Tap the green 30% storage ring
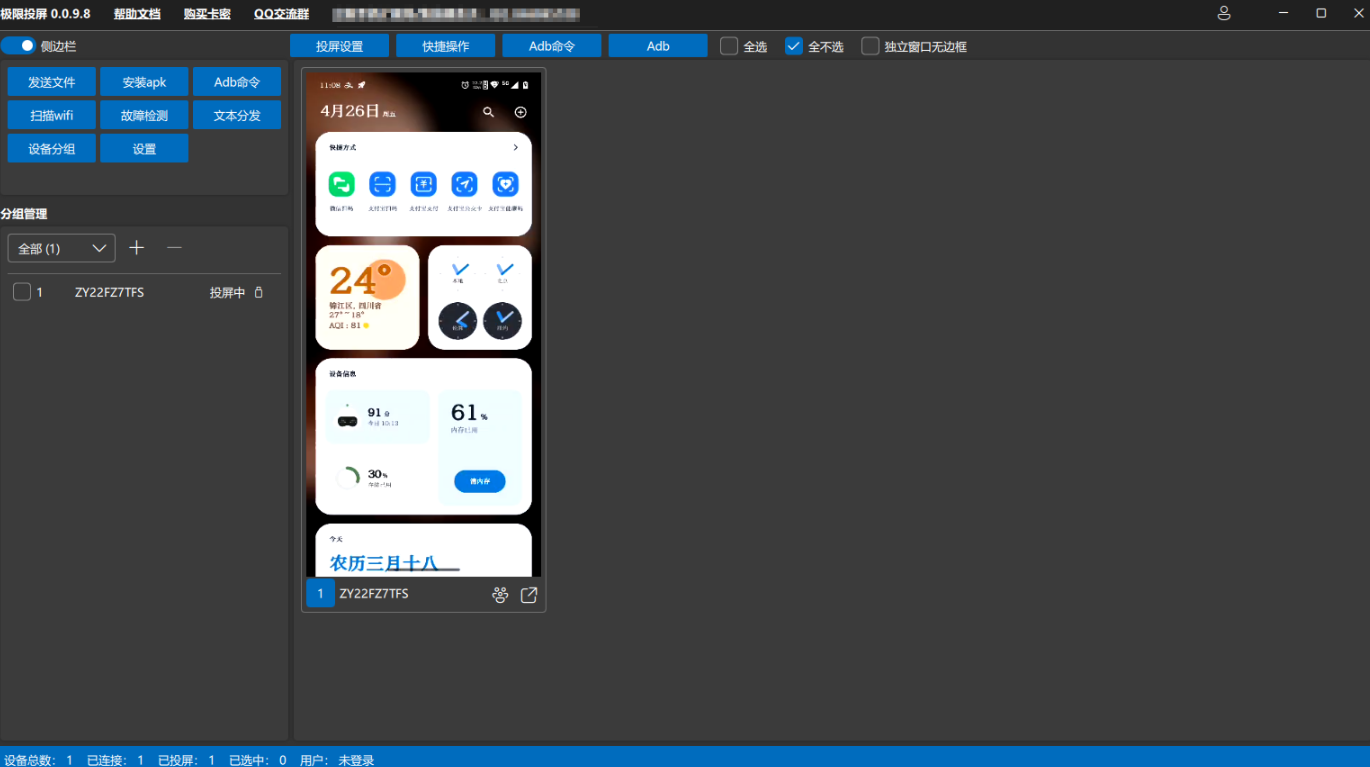 [x=348, y=478]
